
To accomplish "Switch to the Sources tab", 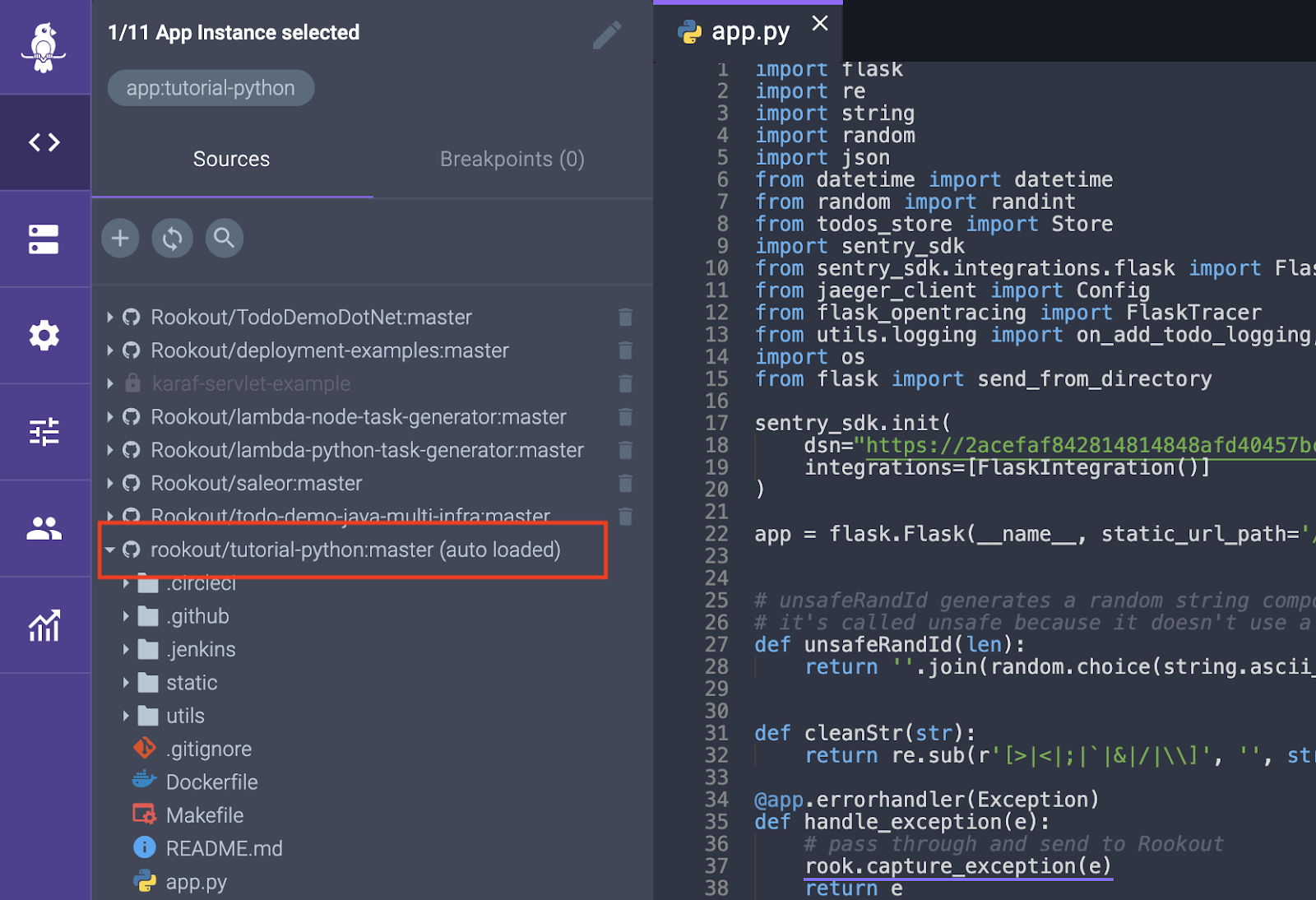I will pos(231,159).
